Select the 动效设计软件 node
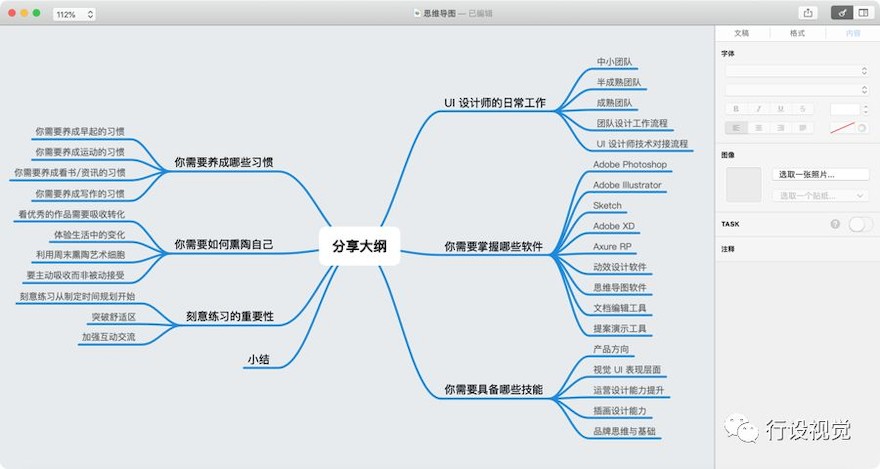The width and height of the screenshot is (880, 469). point(620,267)
